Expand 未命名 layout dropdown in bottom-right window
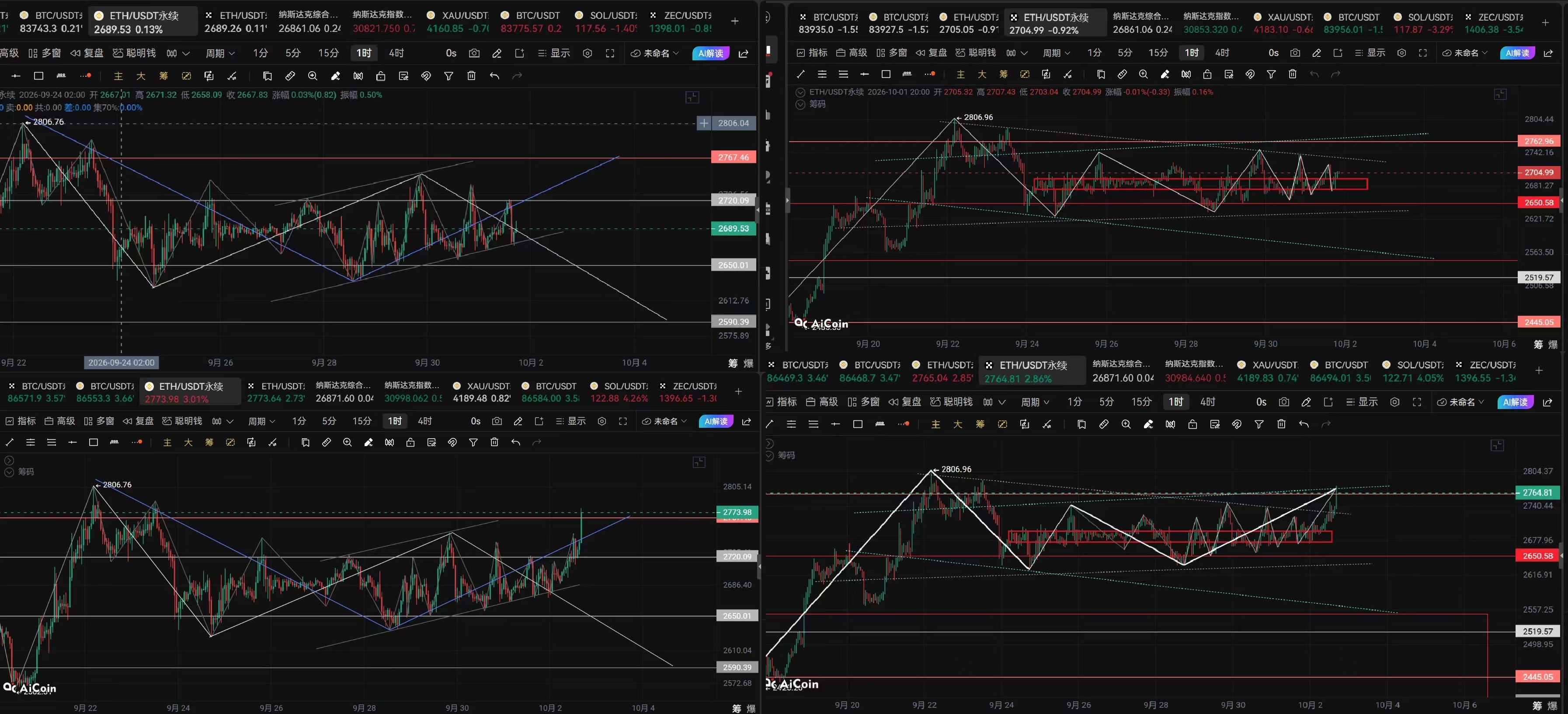 [x=1461, y=402]
